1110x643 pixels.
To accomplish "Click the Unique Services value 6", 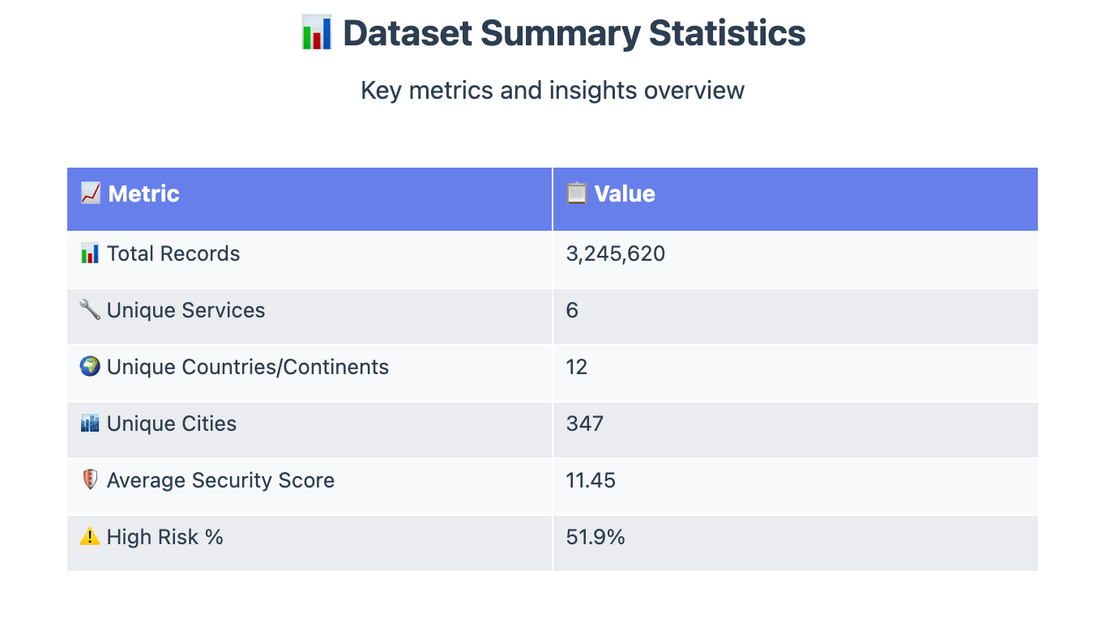I will click(x=572, y=311).
